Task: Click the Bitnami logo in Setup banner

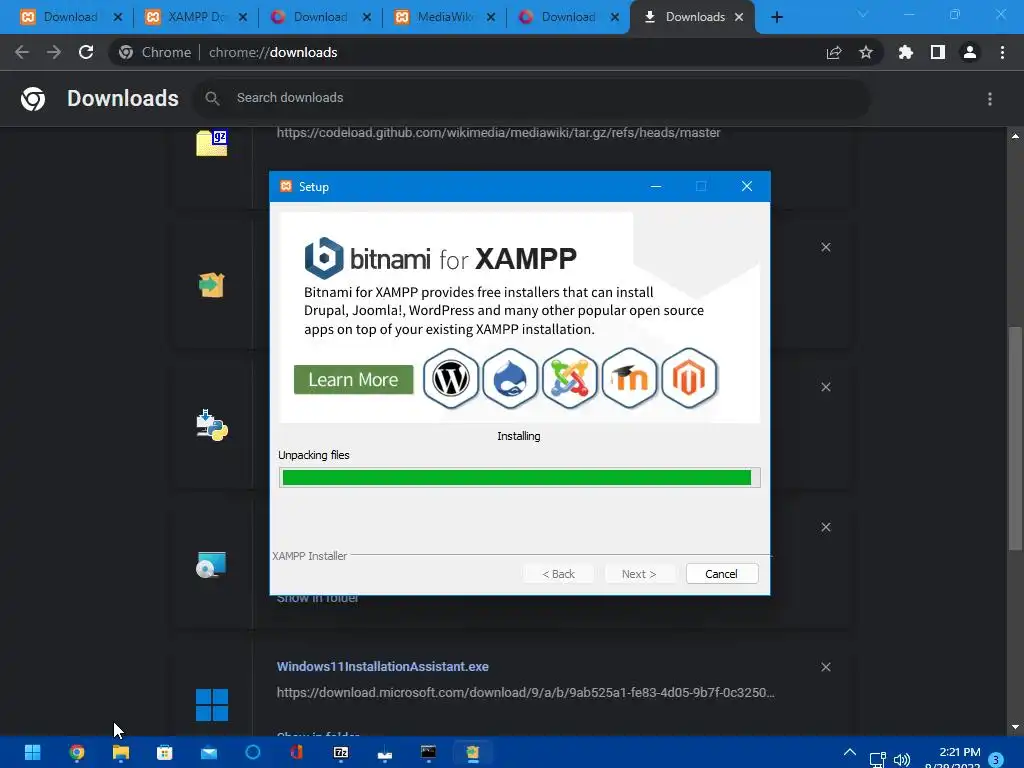Action: 323,258
